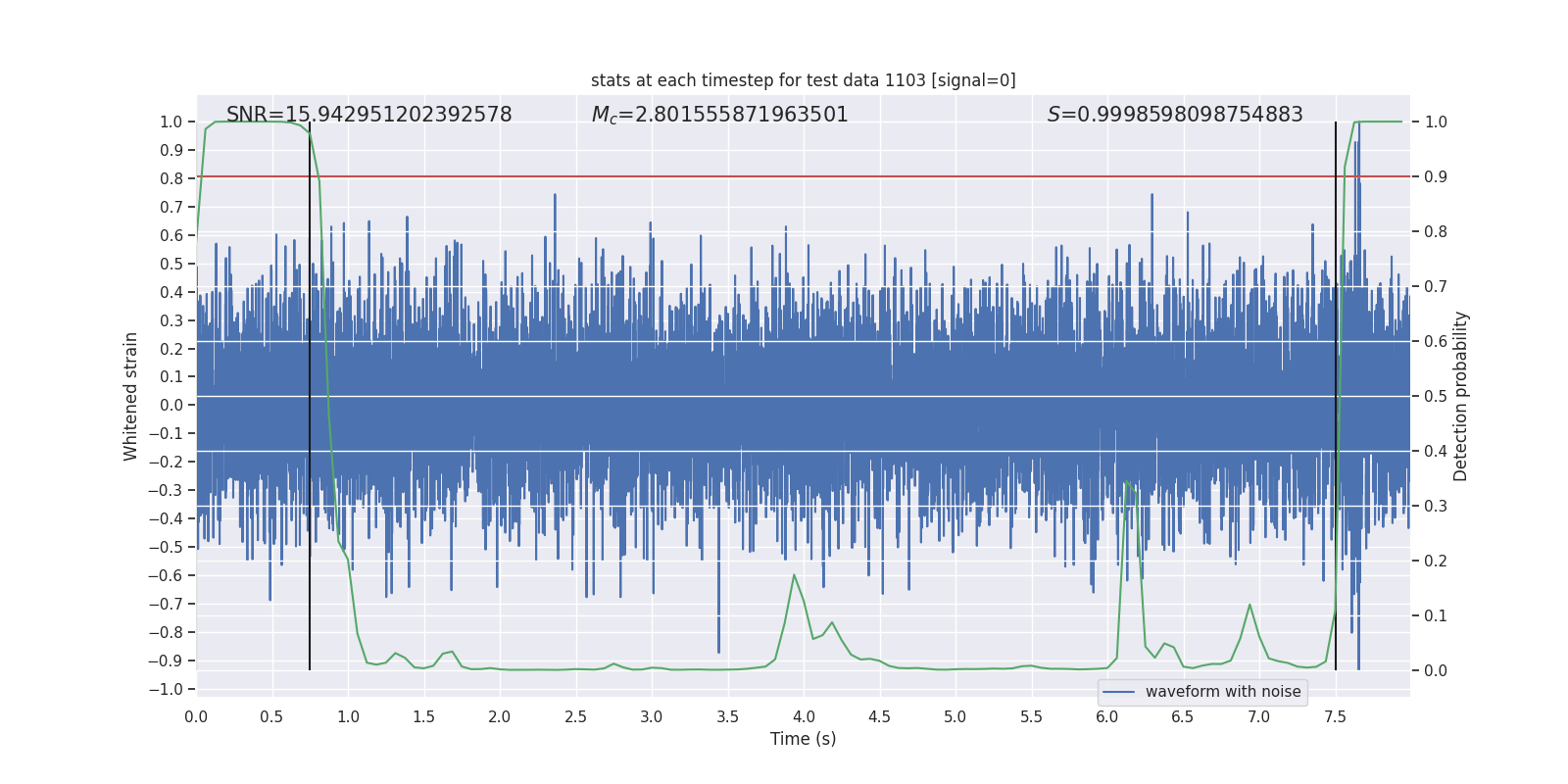The height and width of the screenshot is (784, 1568).
Task: Click the green curve peak near 3.9 s
Action: [794, 576]
